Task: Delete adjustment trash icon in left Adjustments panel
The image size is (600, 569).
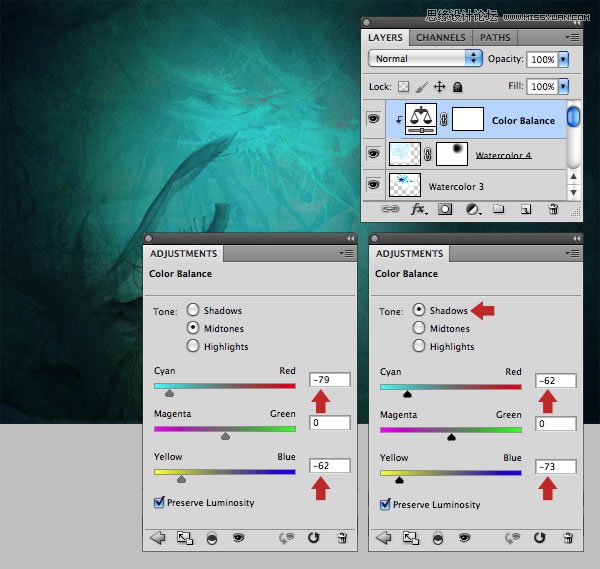Action: pyautogui.click(x=342, y=538)
